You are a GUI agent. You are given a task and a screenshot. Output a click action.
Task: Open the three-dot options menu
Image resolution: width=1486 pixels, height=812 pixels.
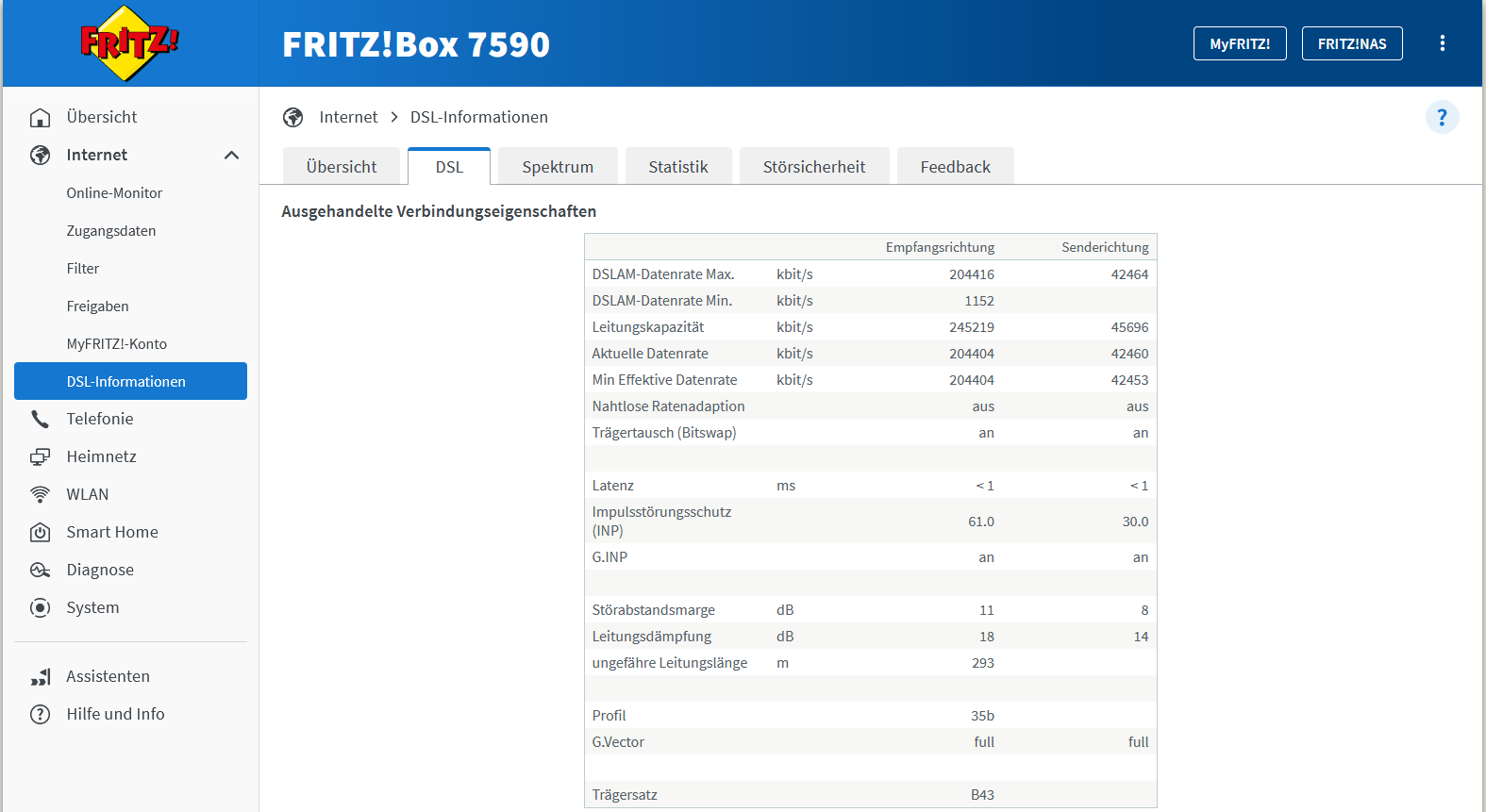1442,43
